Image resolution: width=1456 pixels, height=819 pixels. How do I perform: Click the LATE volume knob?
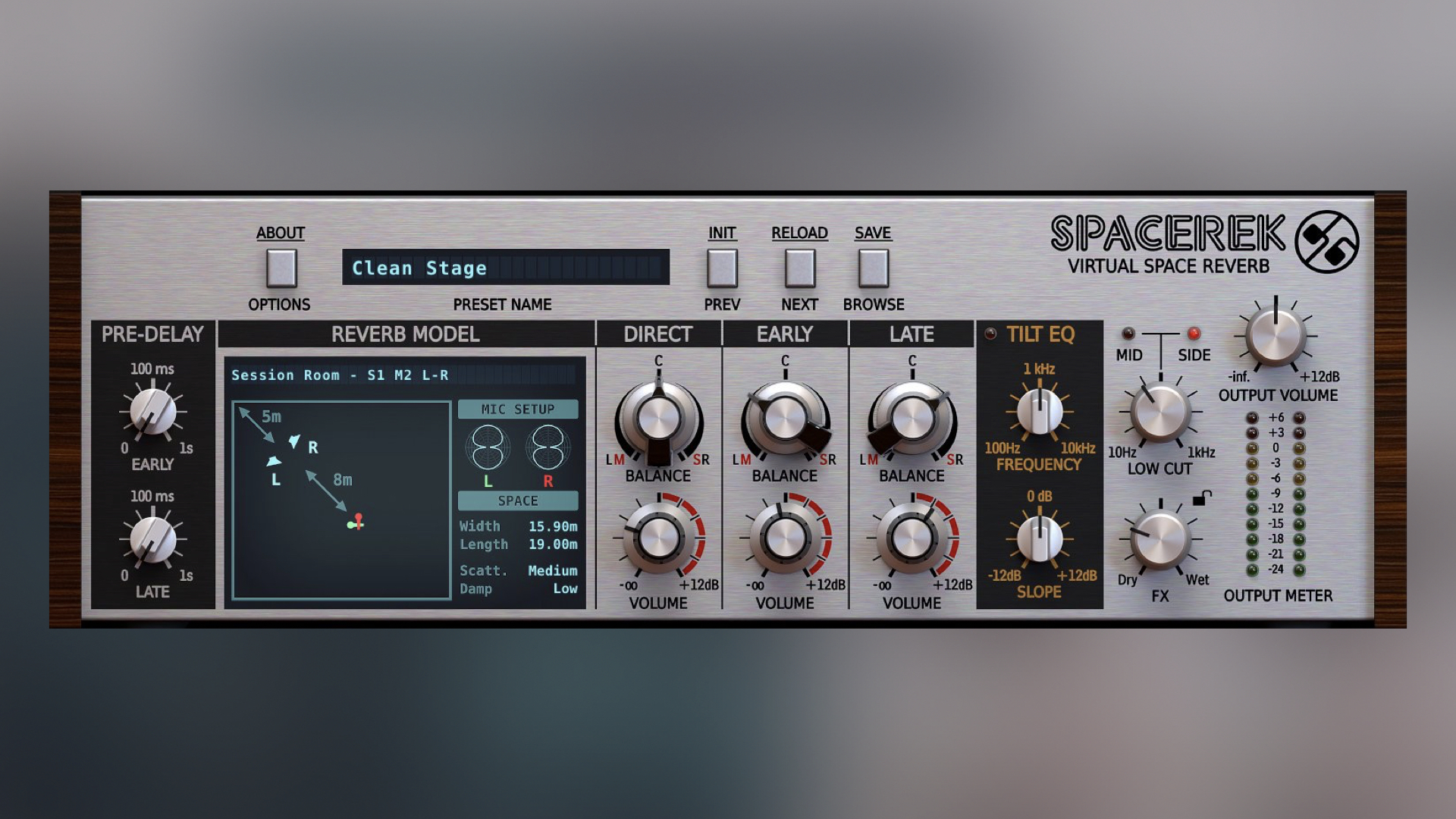tap(912, 538)
